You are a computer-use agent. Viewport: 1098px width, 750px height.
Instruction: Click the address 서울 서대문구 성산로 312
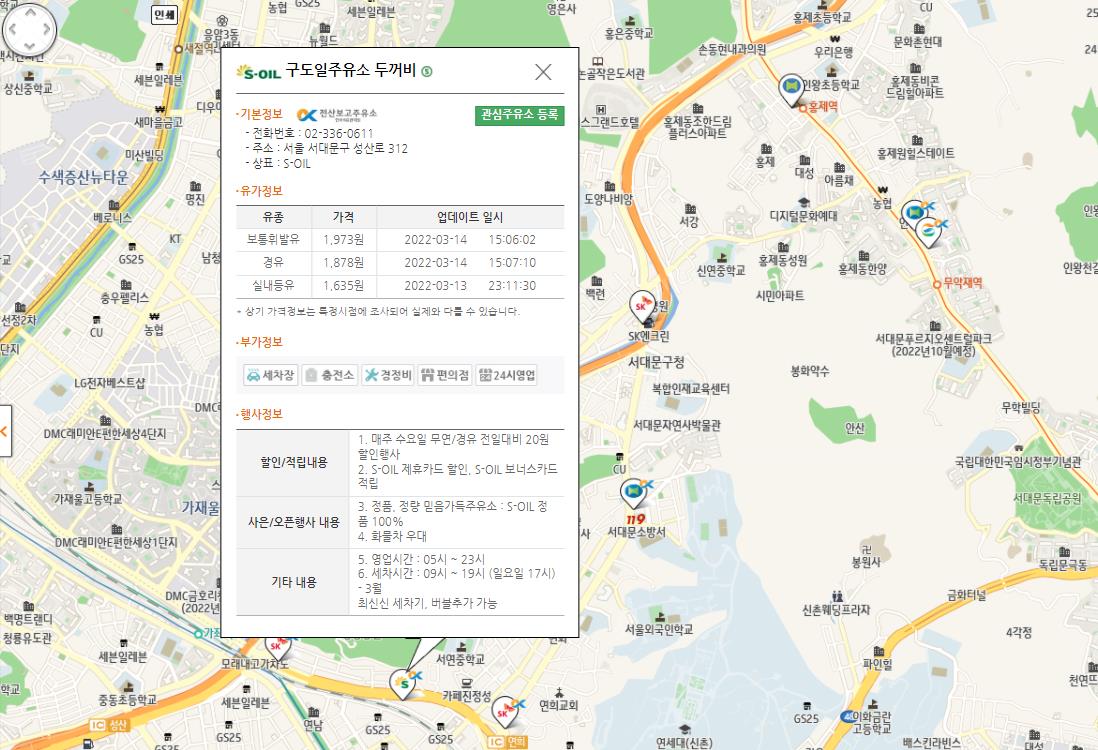click(x=345, y=148)
